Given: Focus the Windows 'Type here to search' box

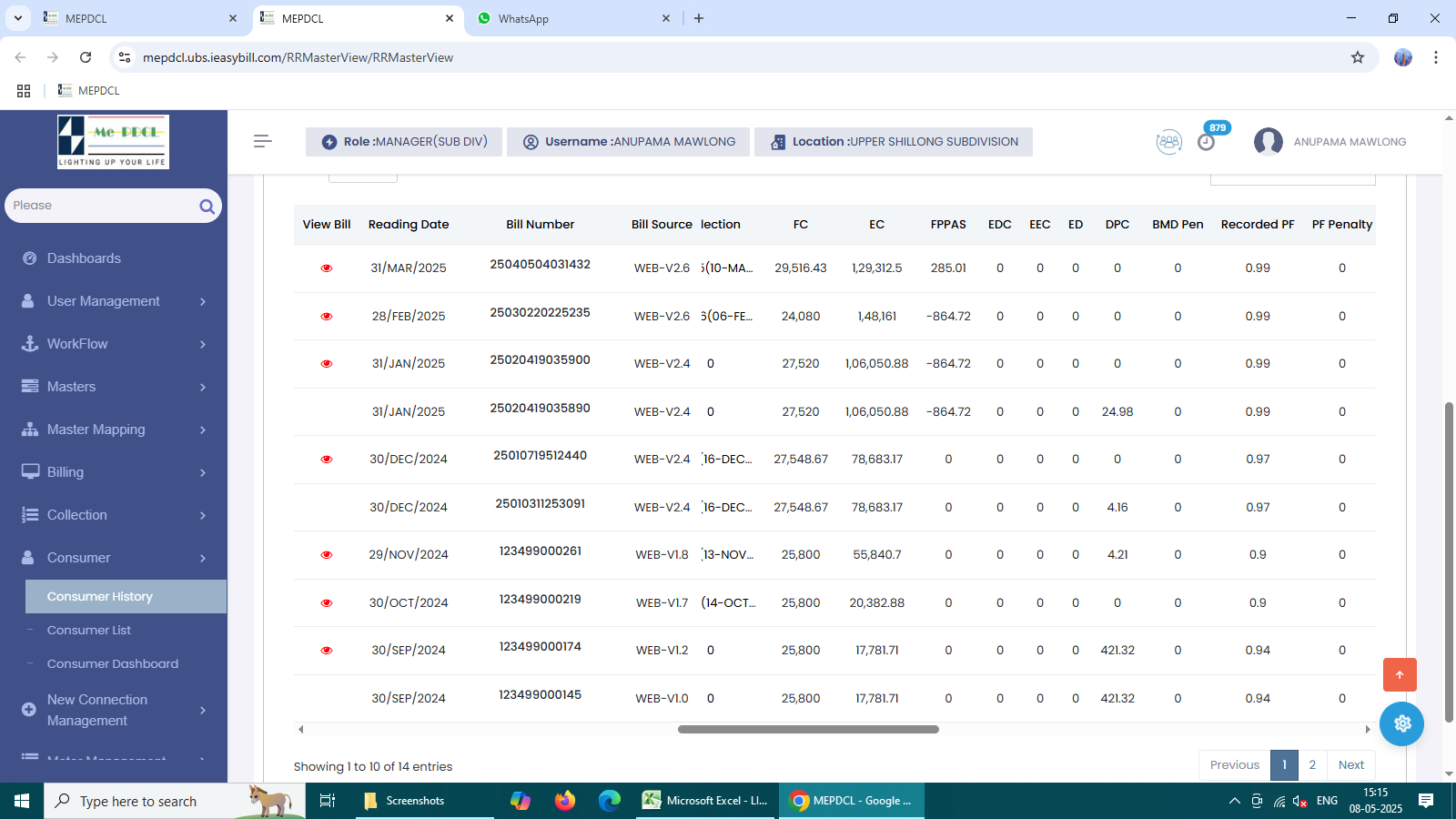Looking at the screenshot, I should (175, 801).
